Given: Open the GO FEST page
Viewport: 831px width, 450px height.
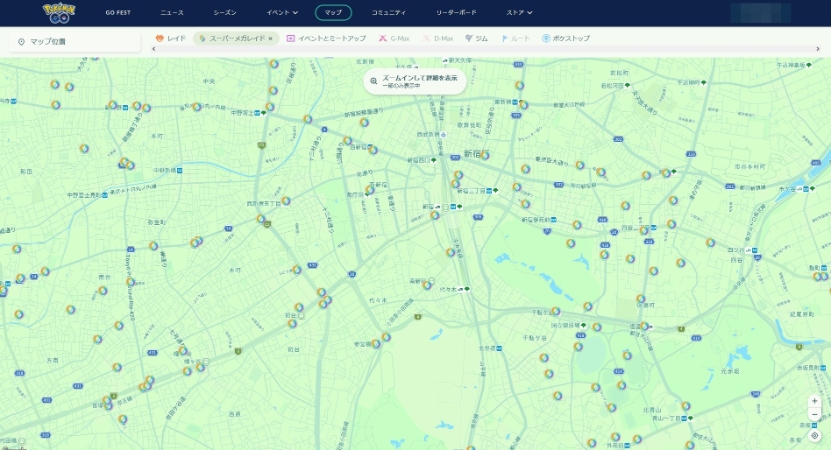Looking at the screenshot, I should click(x=118, y=12).
